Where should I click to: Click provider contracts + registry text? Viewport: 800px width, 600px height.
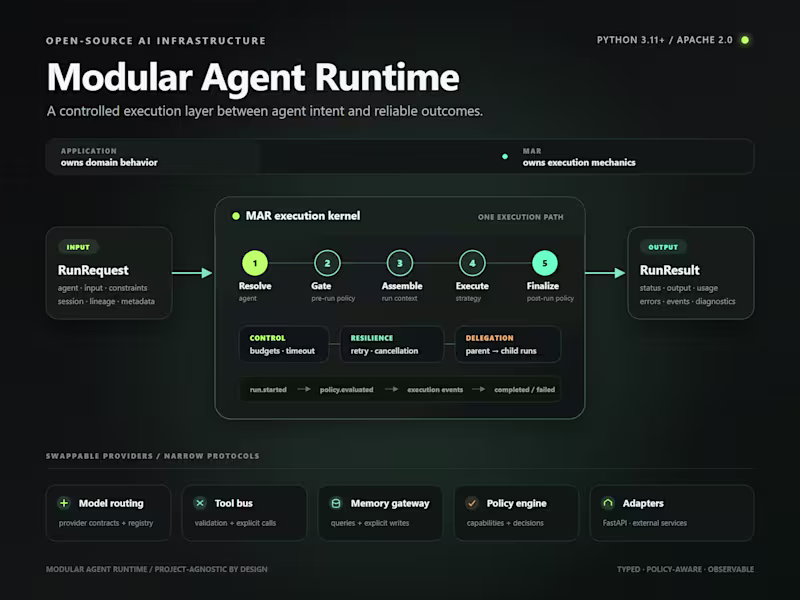(106, 523)
